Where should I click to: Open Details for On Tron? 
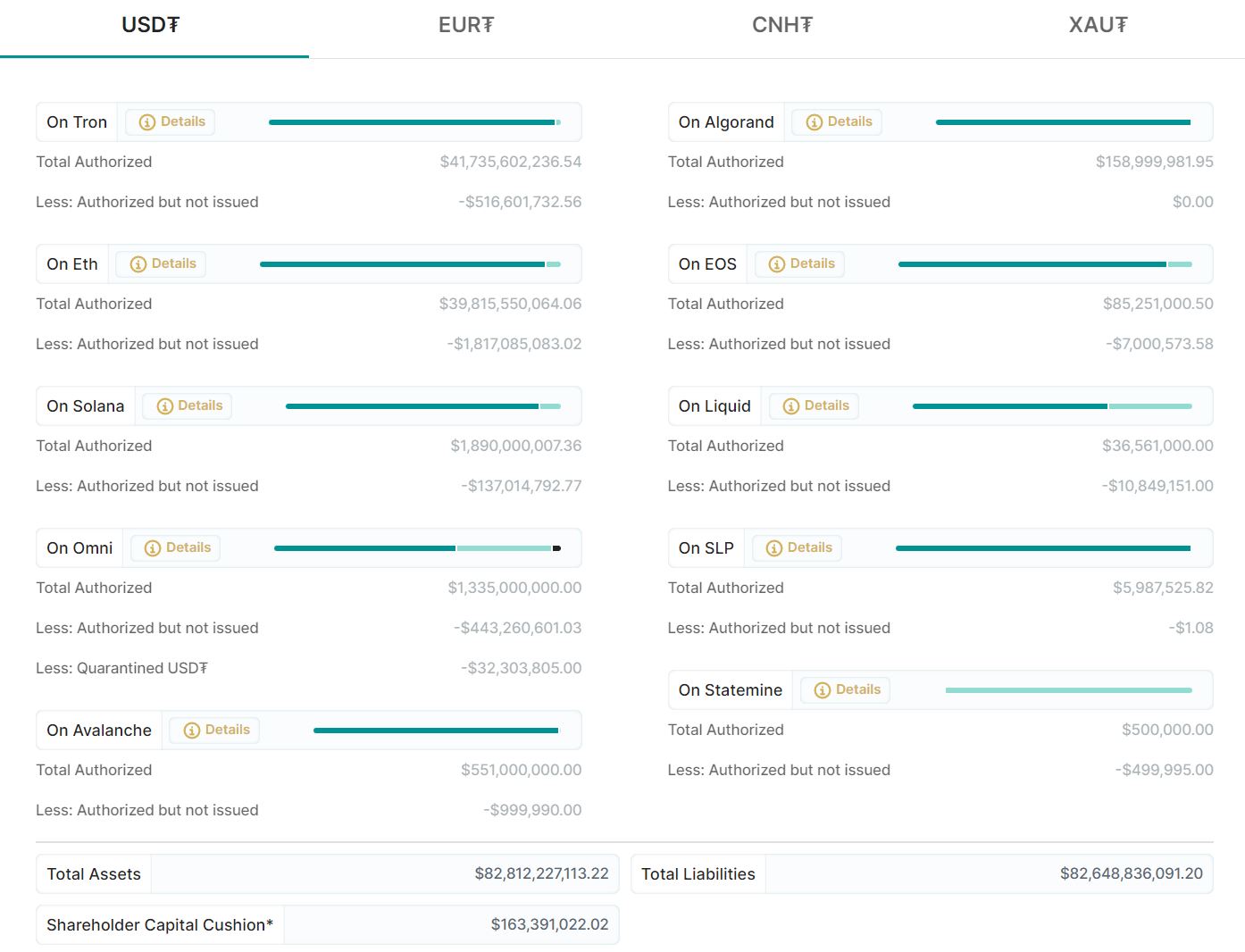171,121
